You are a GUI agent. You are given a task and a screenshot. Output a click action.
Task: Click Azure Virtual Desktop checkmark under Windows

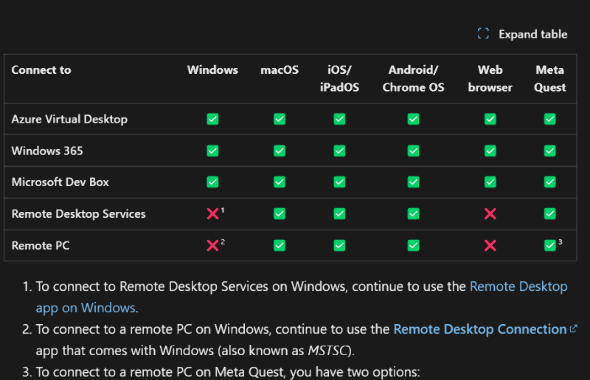213,119
